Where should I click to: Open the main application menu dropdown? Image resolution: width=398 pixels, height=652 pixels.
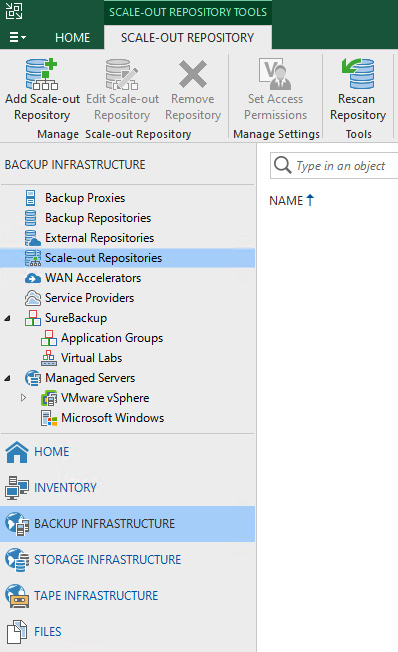(x=17, y=37)
